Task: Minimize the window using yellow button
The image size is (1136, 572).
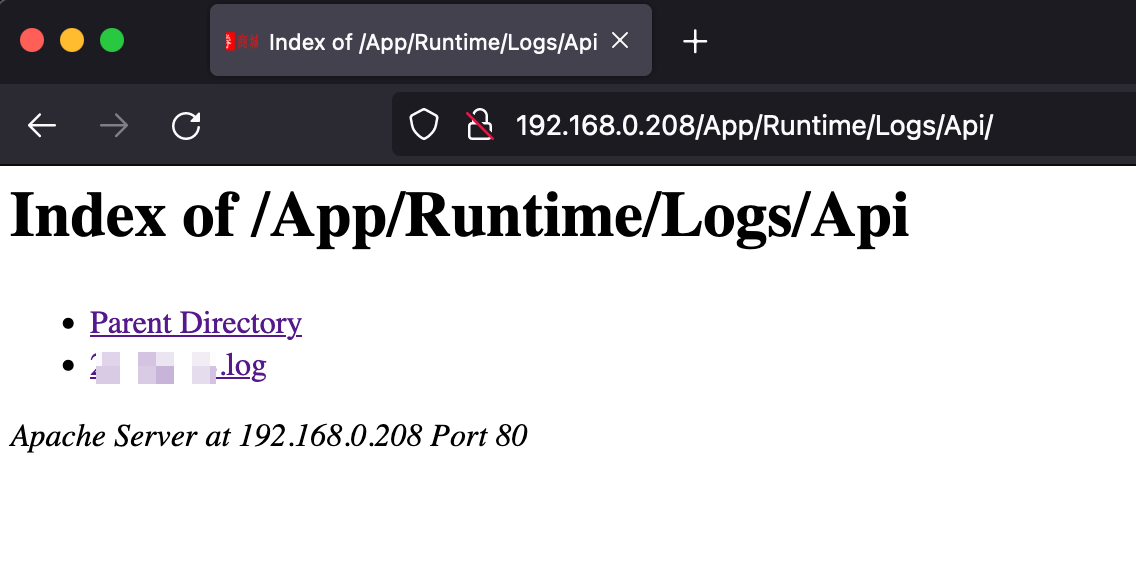Action: pyautogui.click(x=72, y=41)
